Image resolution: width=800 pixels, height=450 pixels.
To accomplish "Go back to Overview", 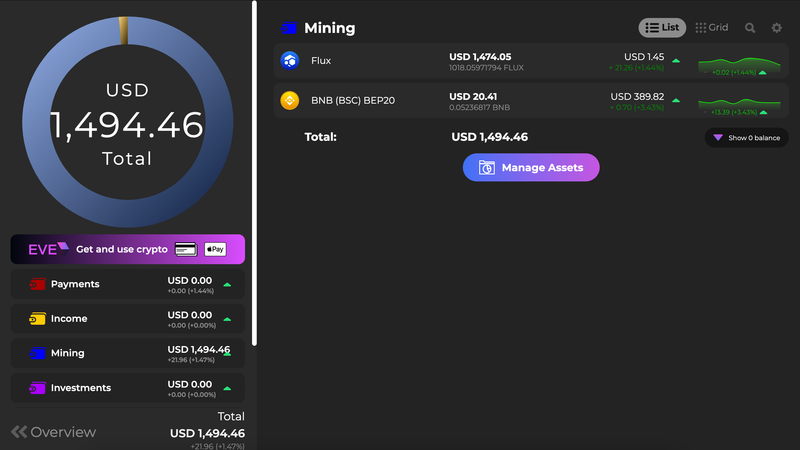I will click(54, 432).
